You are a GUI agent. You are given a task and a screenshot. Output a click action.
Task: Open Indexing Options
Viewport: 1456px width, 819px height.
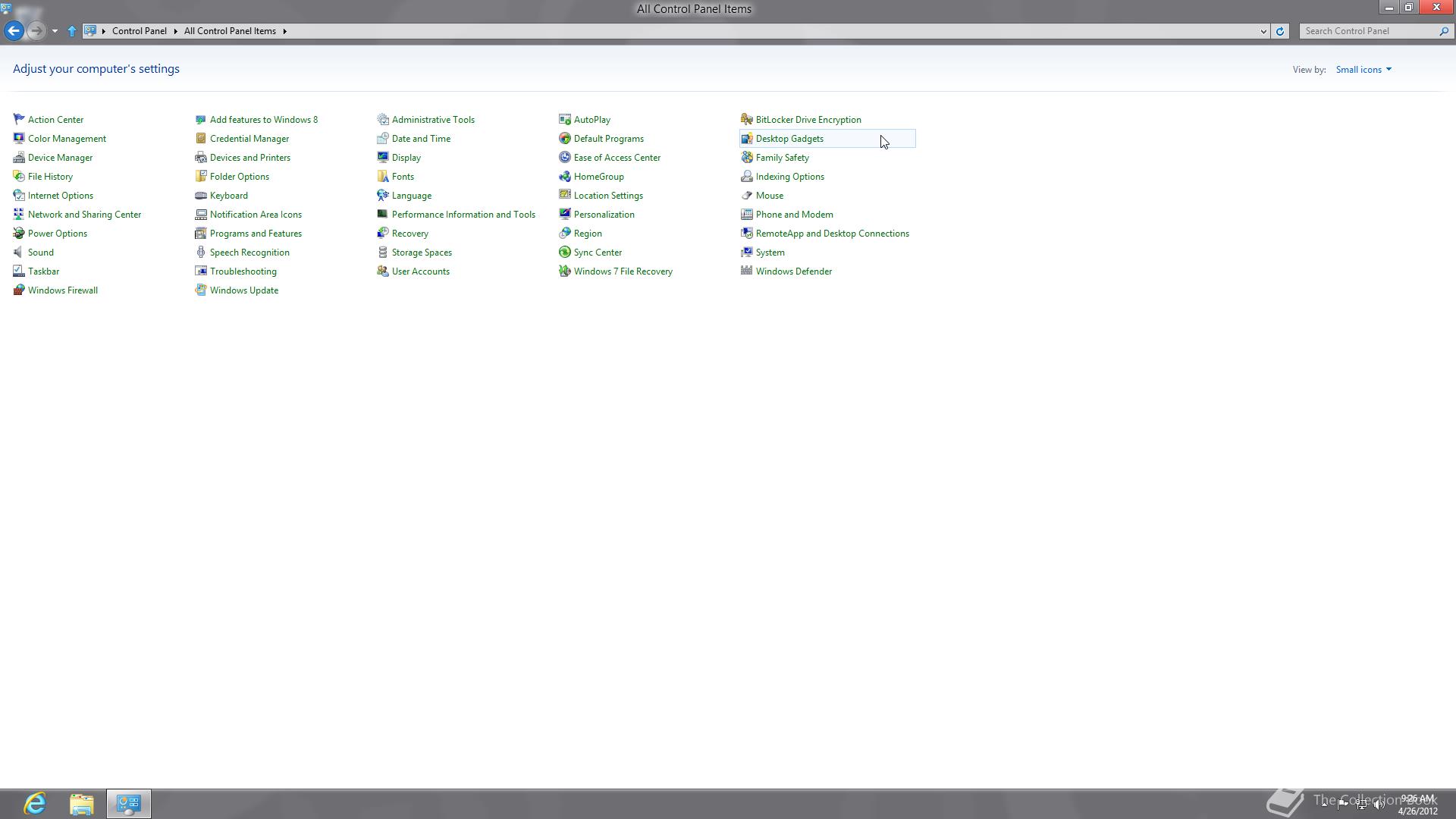click(x=789, y=176)
